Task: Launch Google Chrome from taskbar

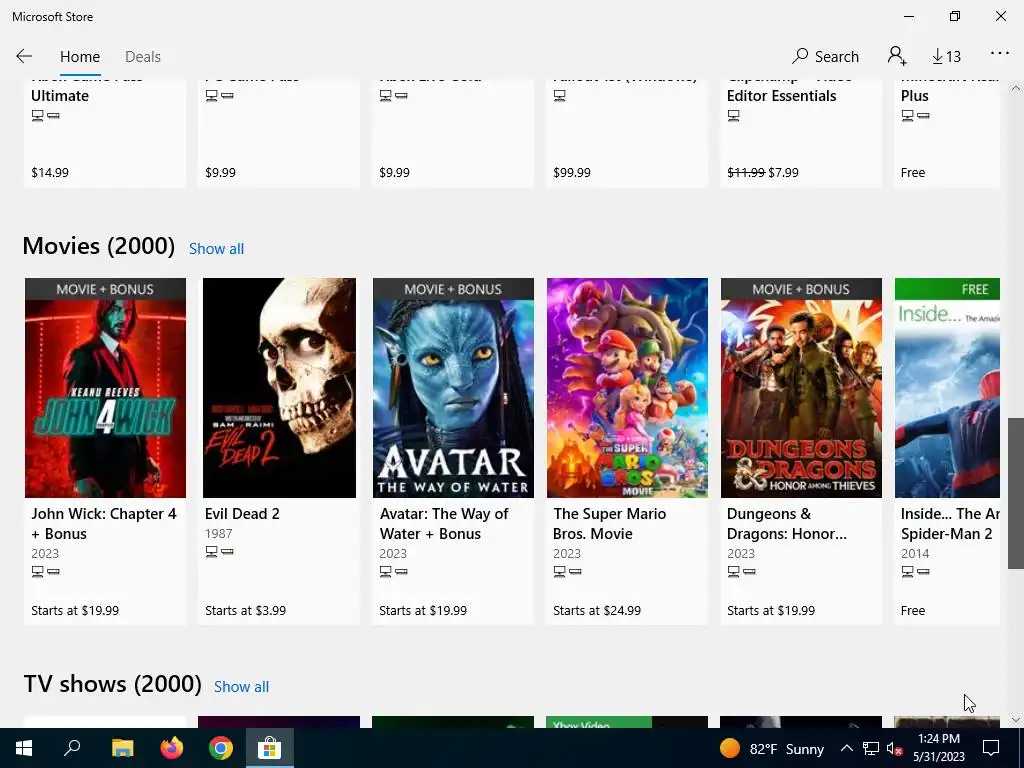Action: tap(221, 748)
